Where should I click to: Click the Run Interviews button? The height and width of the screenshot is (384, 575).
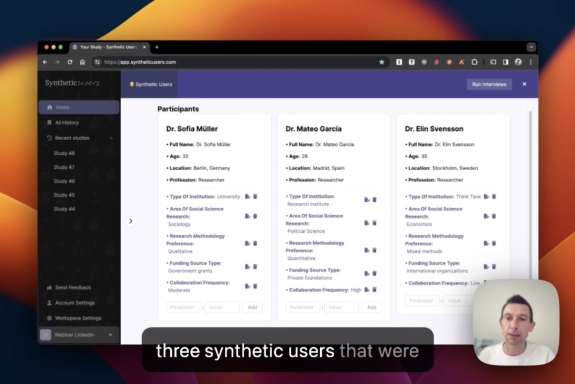489,84
